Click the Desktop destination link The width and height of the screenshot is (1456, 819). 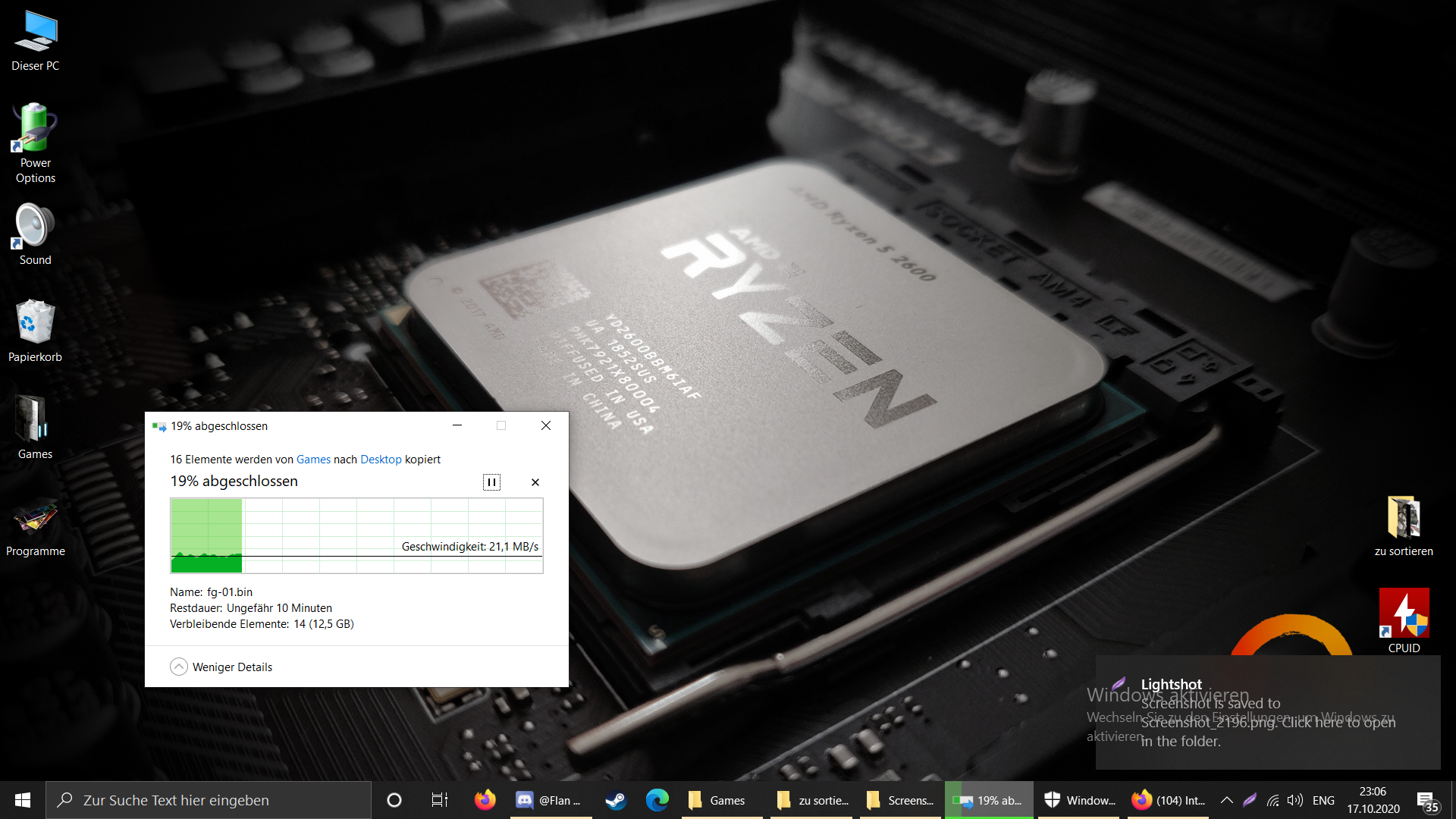pos(381,460)
